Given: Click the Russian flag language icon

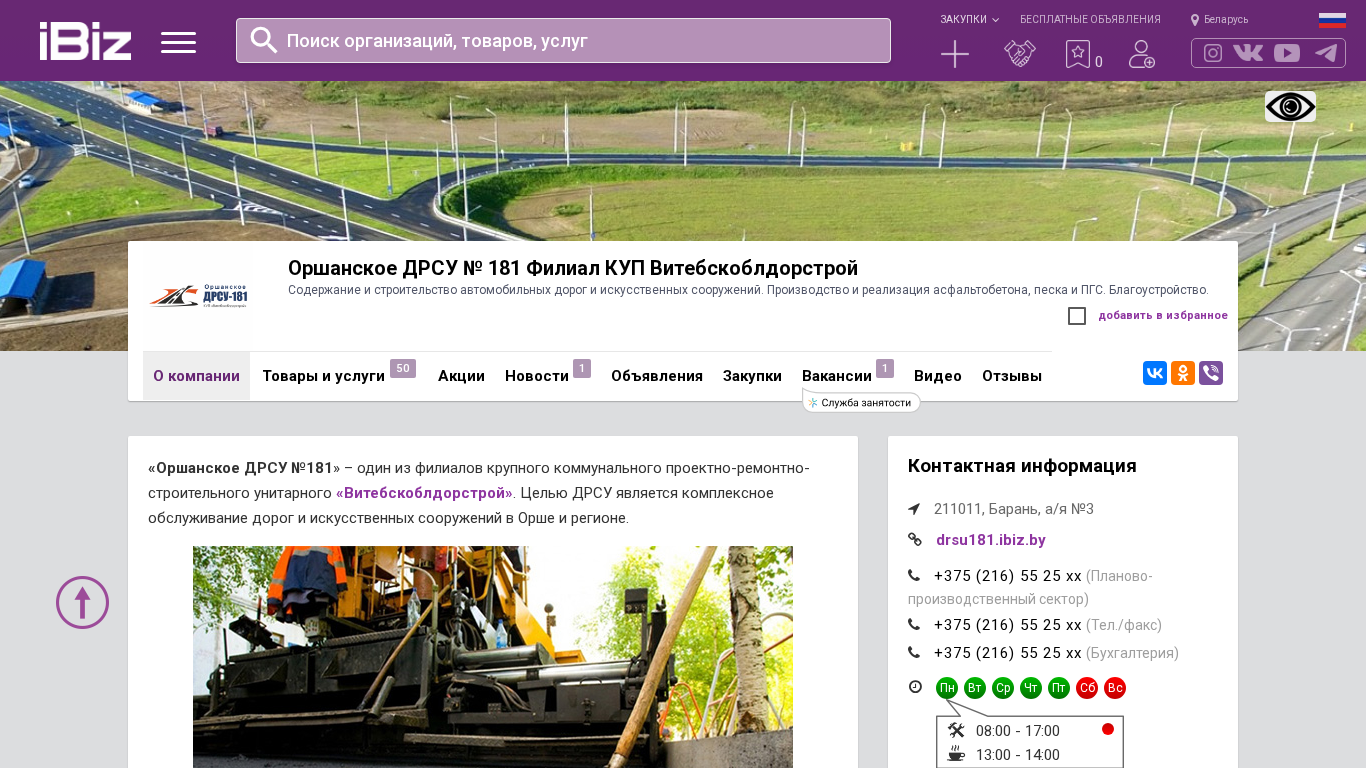Looking at the screenshot, I should coord(1332,20).
